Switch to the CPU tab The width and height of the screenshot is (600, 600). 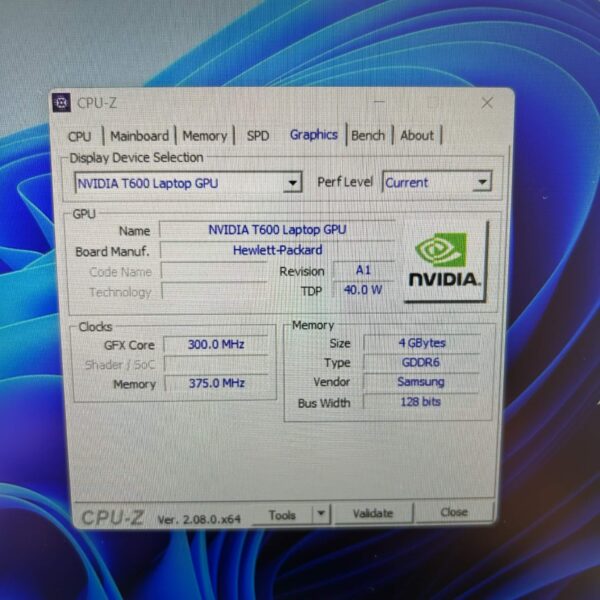pyautogui.click(x=80, y=137)
